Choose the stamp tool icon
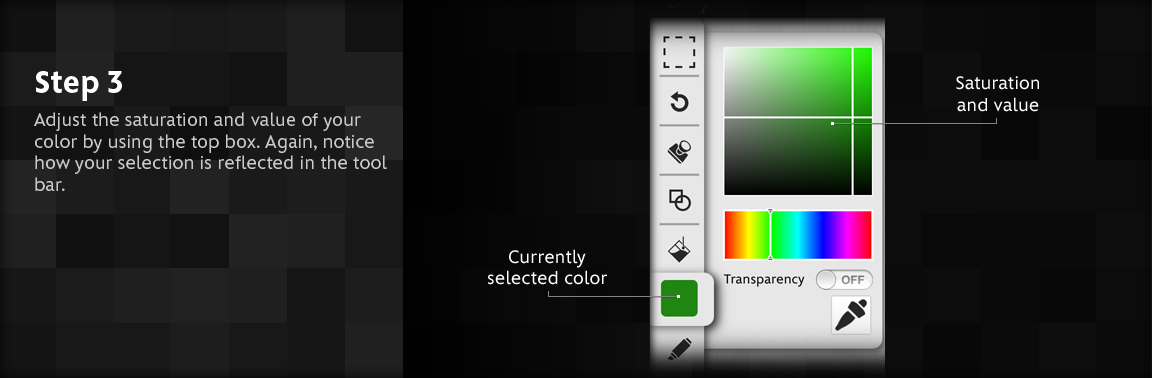This screenshot has width=1152, height=378. pos(679,151)
